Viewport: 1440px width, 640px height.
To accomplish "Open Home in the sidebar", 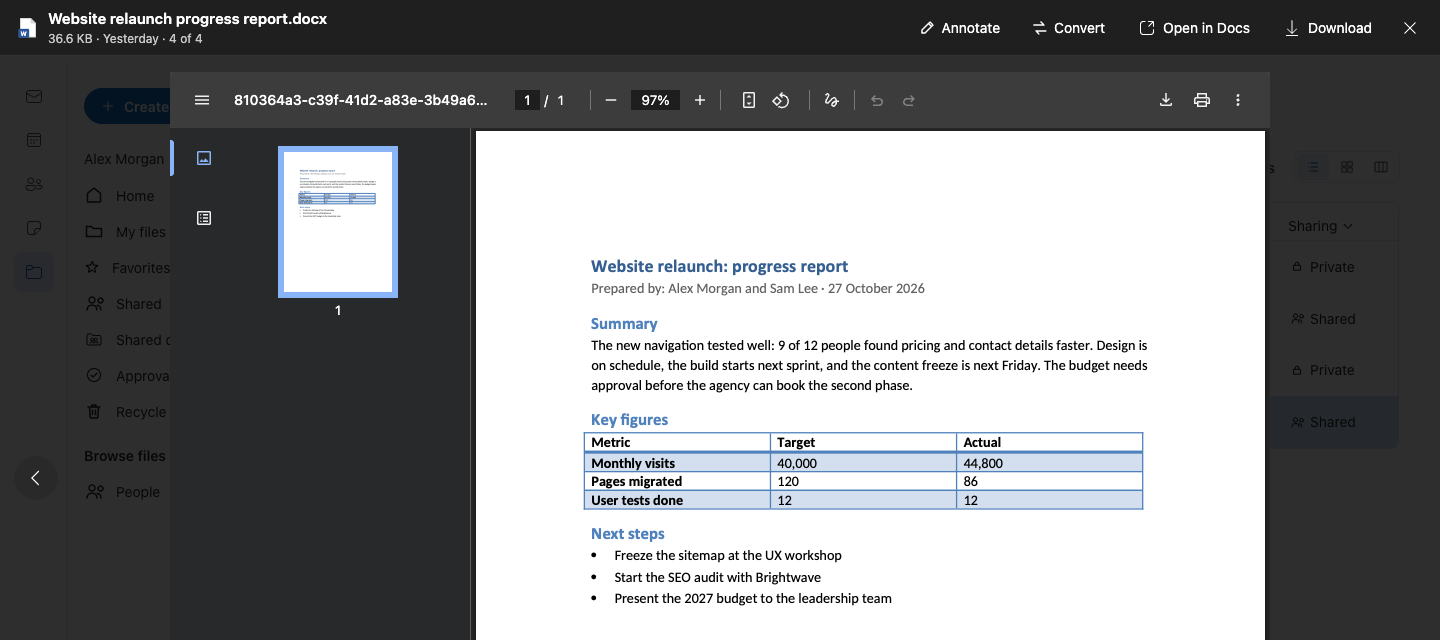I will click(x=120, y=196).
